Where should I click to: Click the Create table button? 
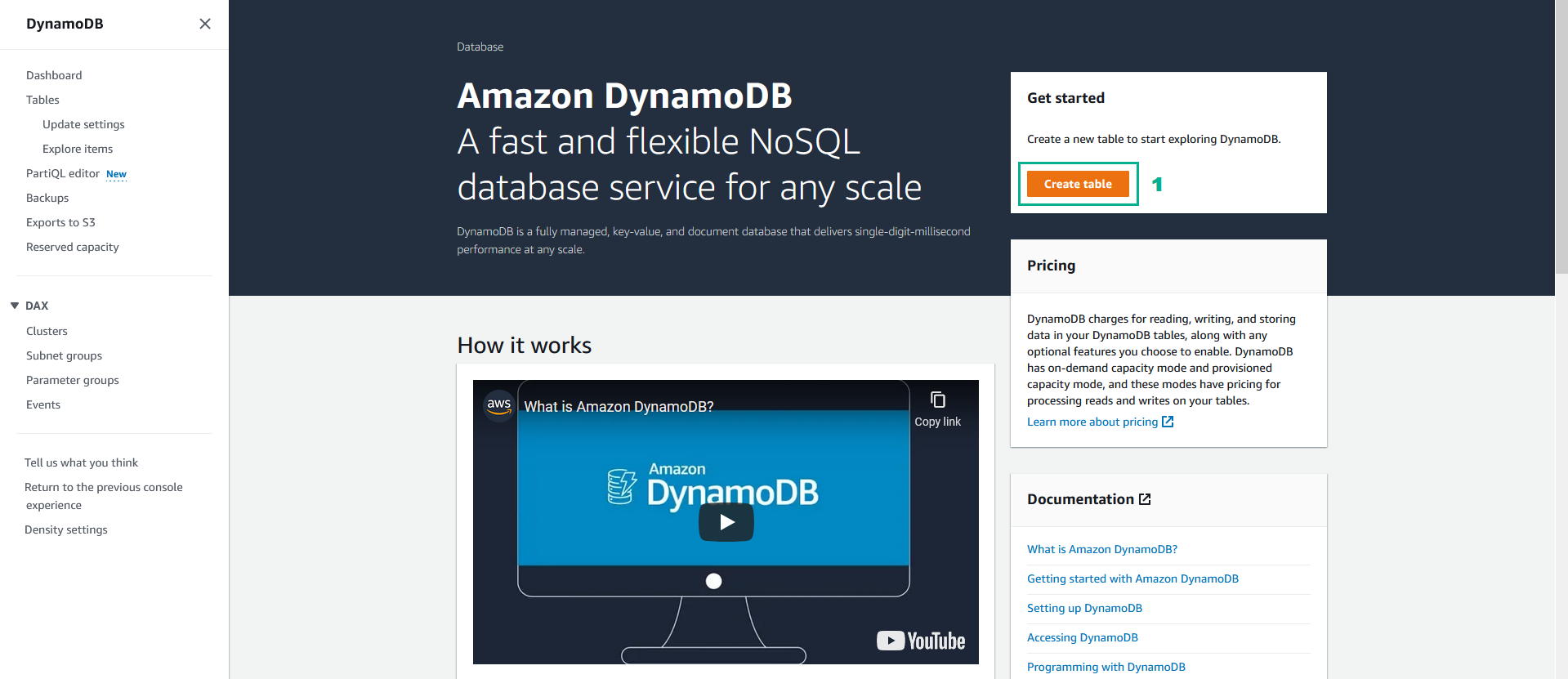tap(1078, 184)
